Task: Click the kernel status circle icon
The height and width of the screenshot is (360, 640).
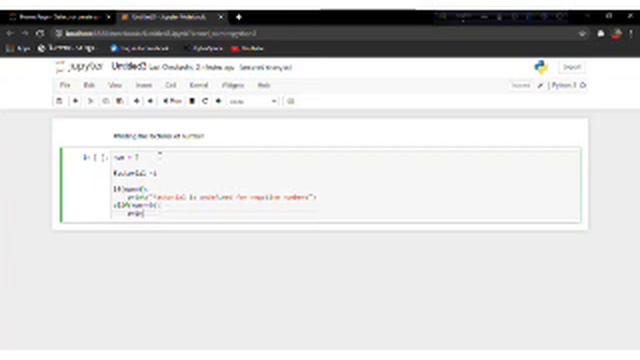Action: pos(583,85)
